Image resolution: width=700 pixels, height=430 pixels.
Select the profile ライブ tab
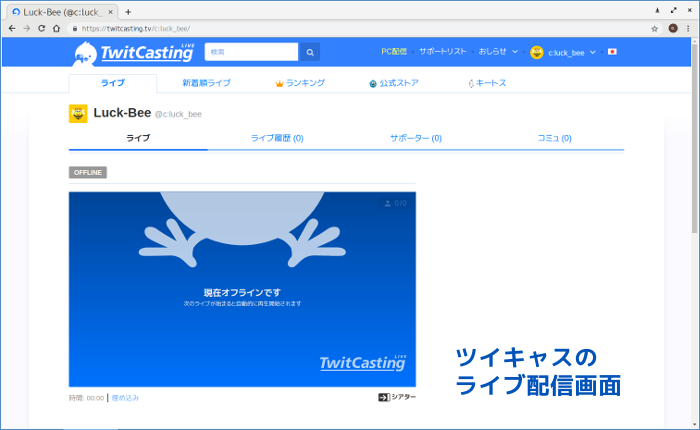[138, 138]
